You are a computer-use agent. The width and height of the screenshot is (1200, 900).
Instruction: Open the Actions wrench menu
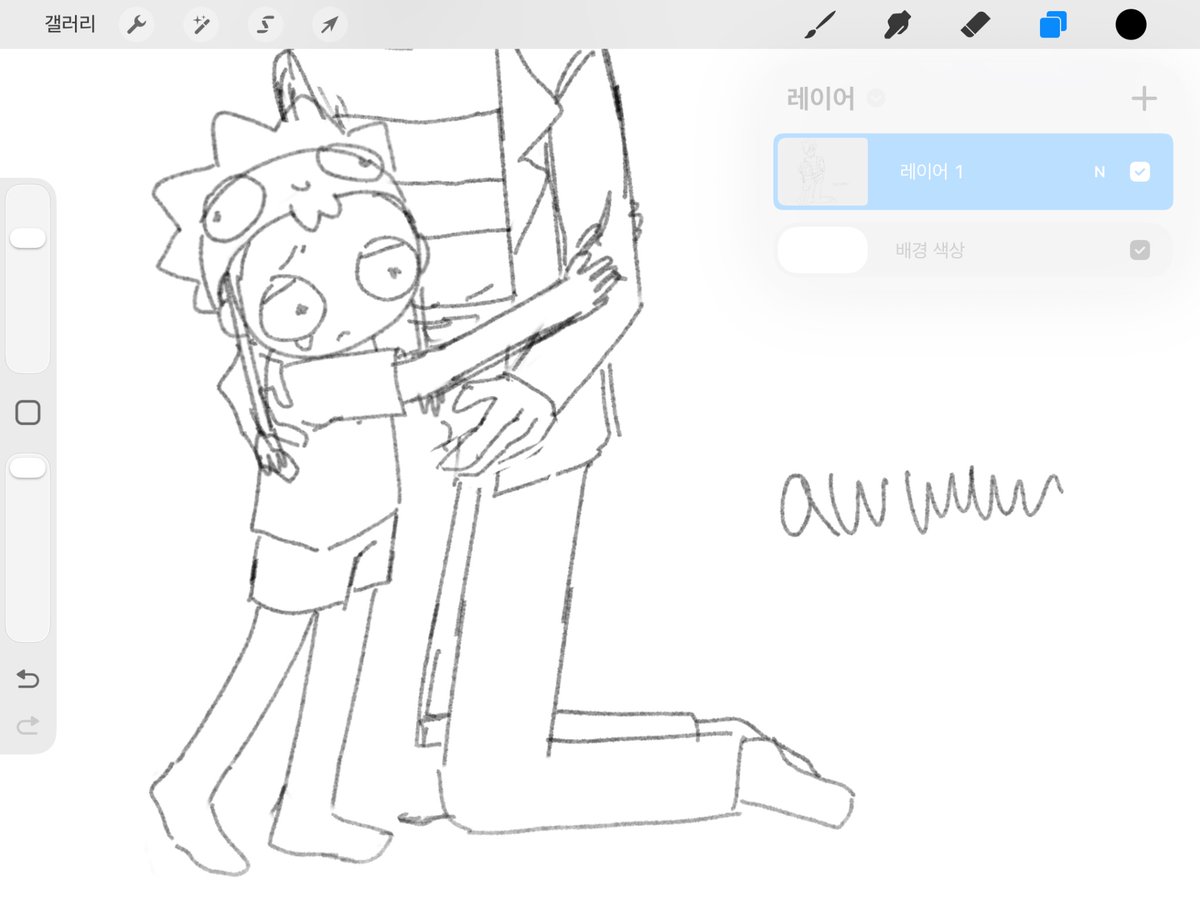tap(136, 25)
